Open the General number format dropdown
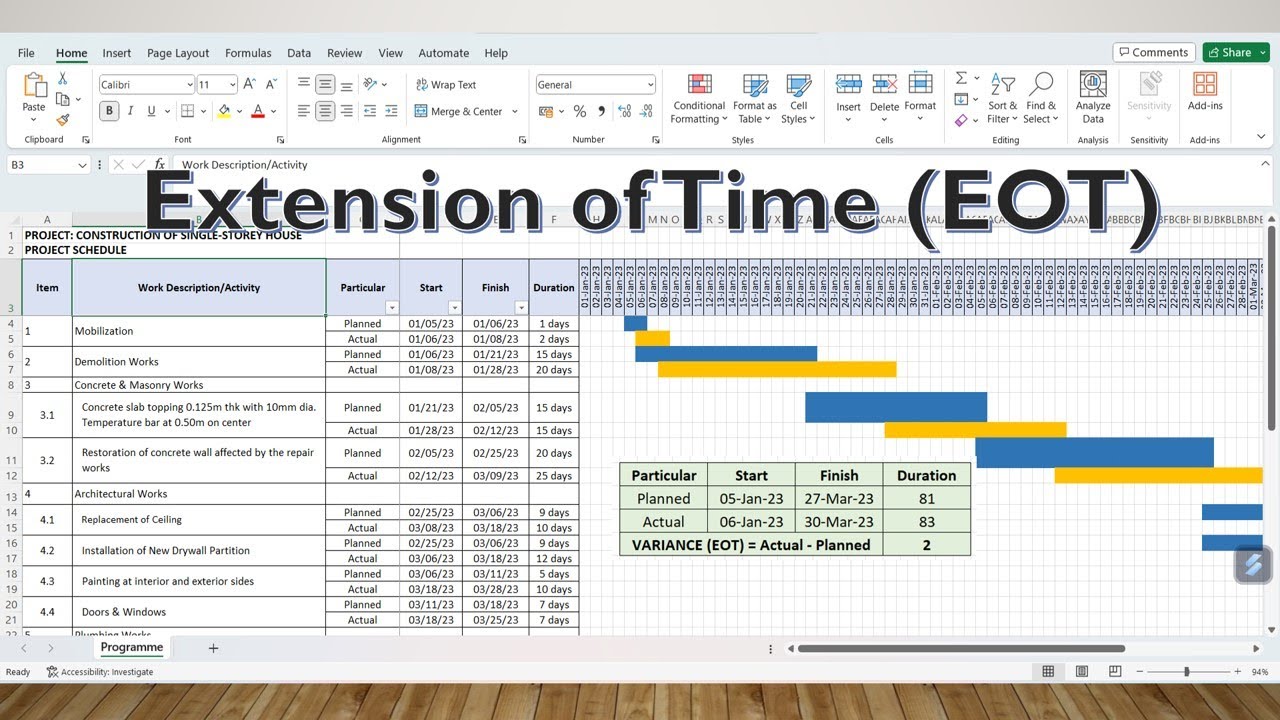Screen dimensions: 1280x720 point(650,85)
